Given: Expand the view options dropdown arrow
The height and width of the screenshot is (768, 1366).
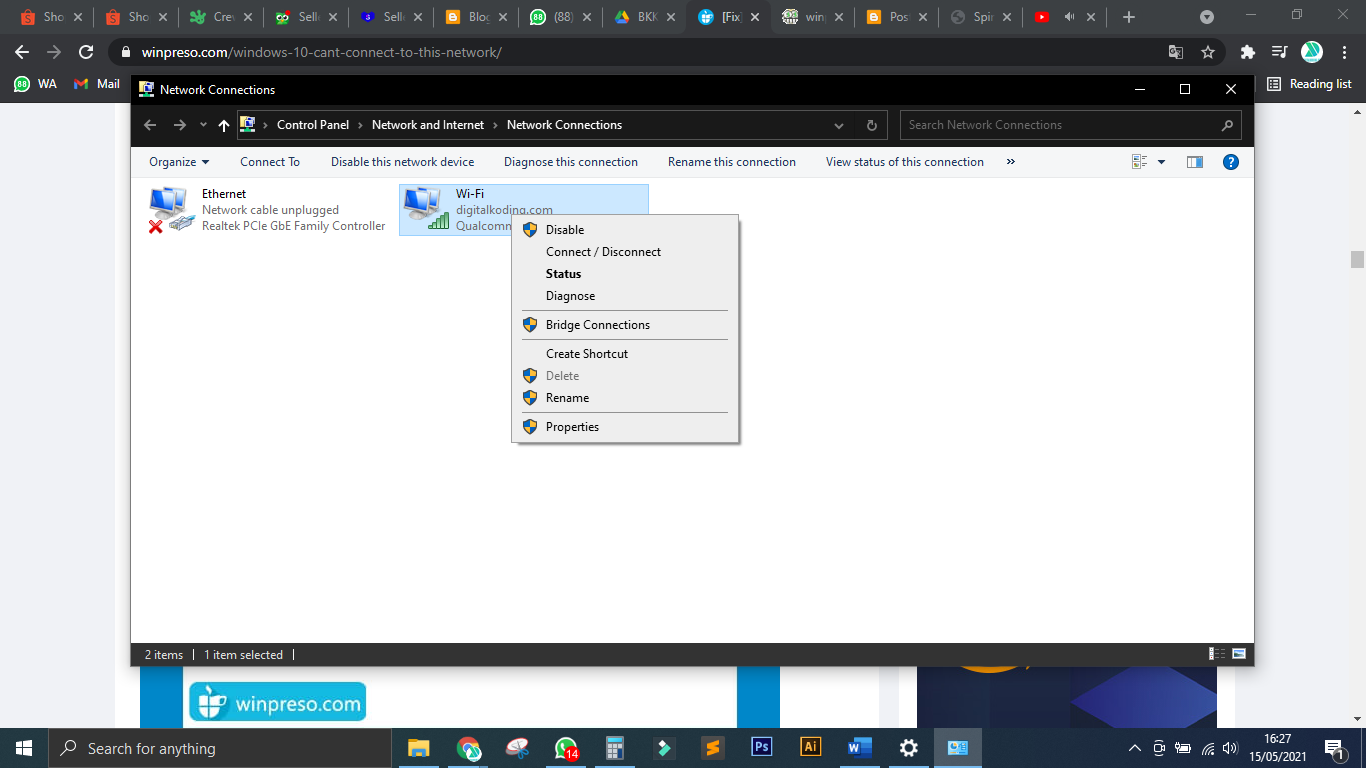Looking at the screenshot, I should click(1160, 161).
